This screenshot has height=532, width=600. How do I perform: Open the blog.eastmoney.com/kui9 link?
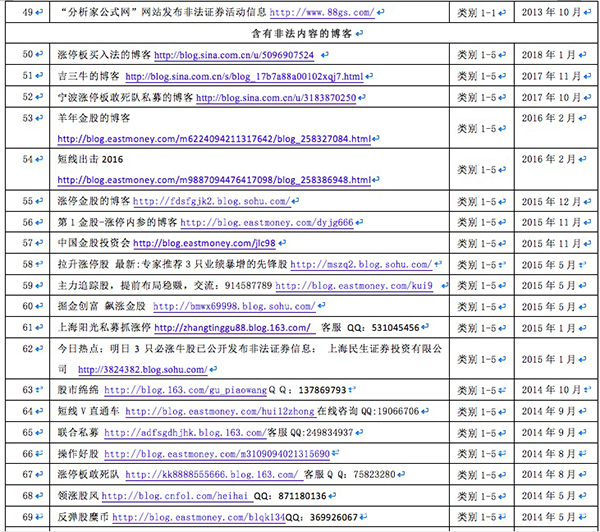click(354, 286)
